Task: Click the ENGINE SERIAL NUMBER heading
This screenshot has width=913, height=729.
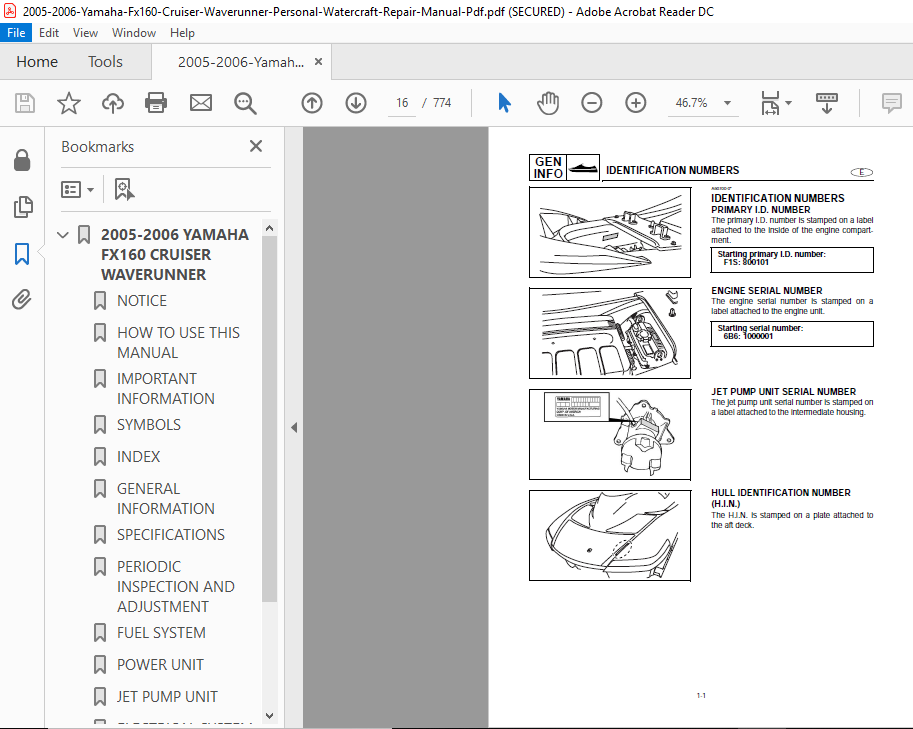Action: click(766, 291)
